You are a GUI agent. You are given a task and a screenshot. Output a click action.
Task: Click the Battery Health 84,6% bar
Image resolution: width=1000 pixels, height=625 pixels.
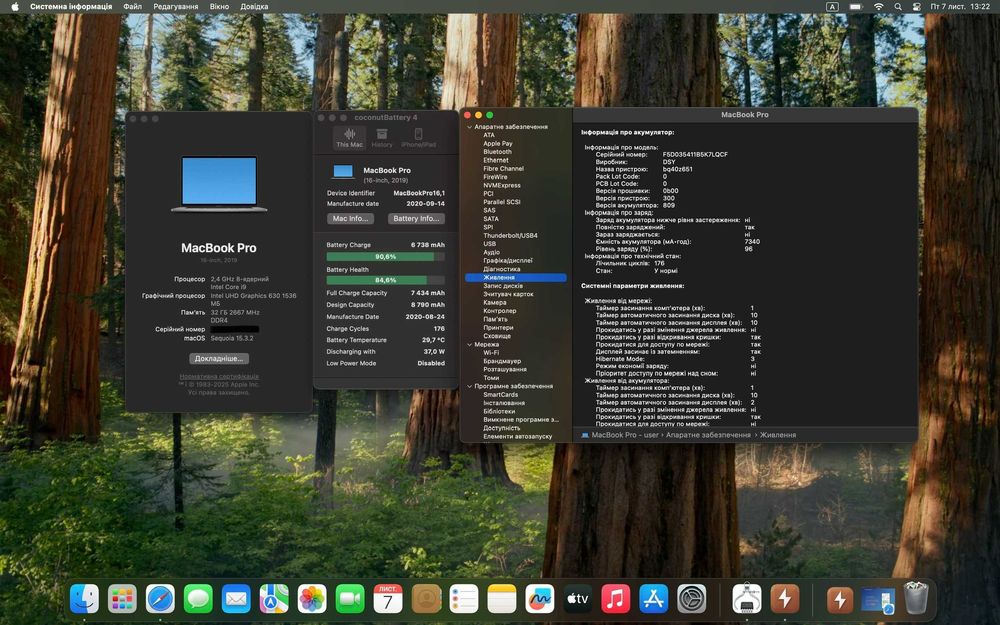pos(385,280)
